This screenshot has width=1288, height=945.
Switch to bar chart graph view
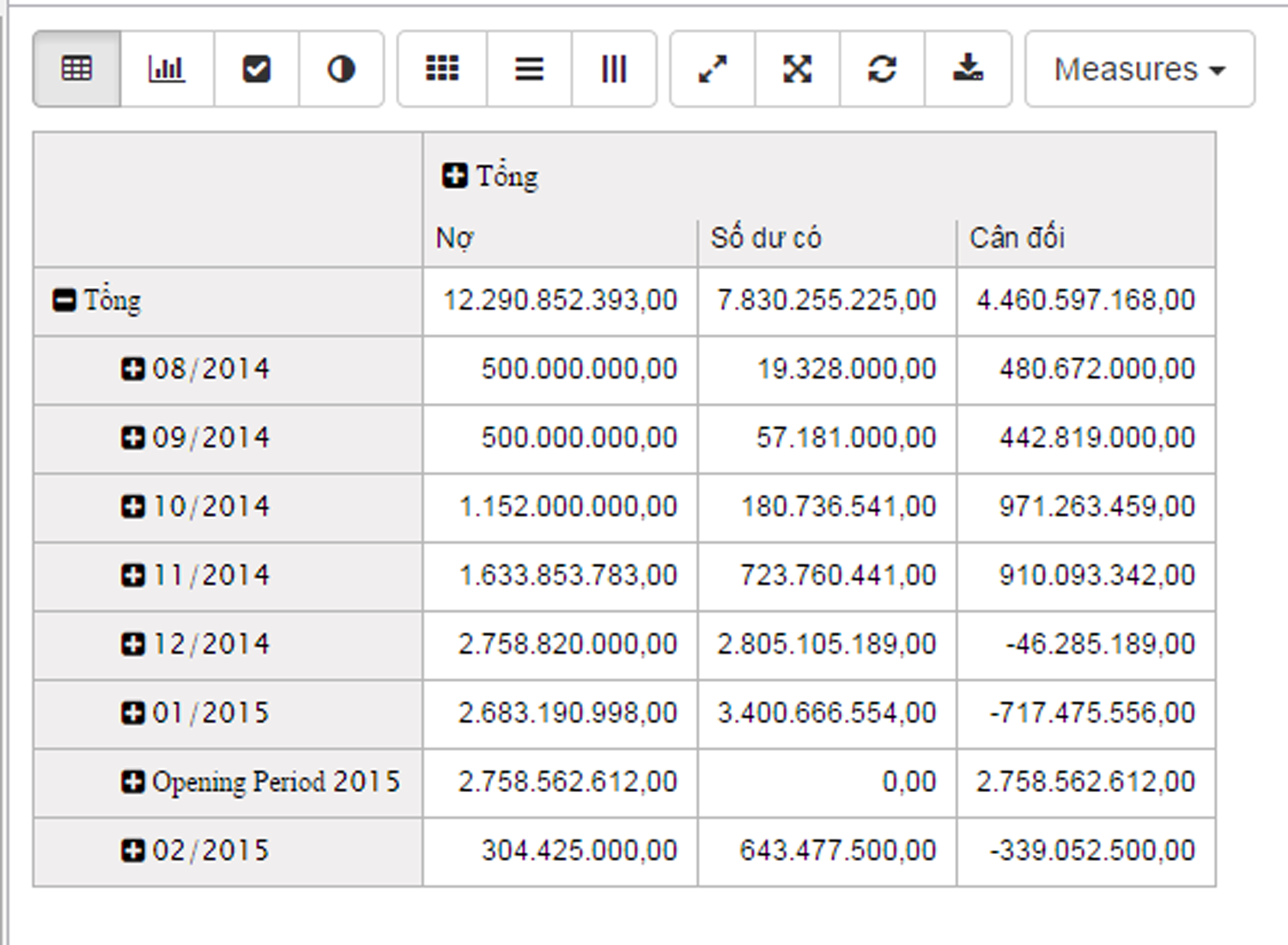point(167,69)
